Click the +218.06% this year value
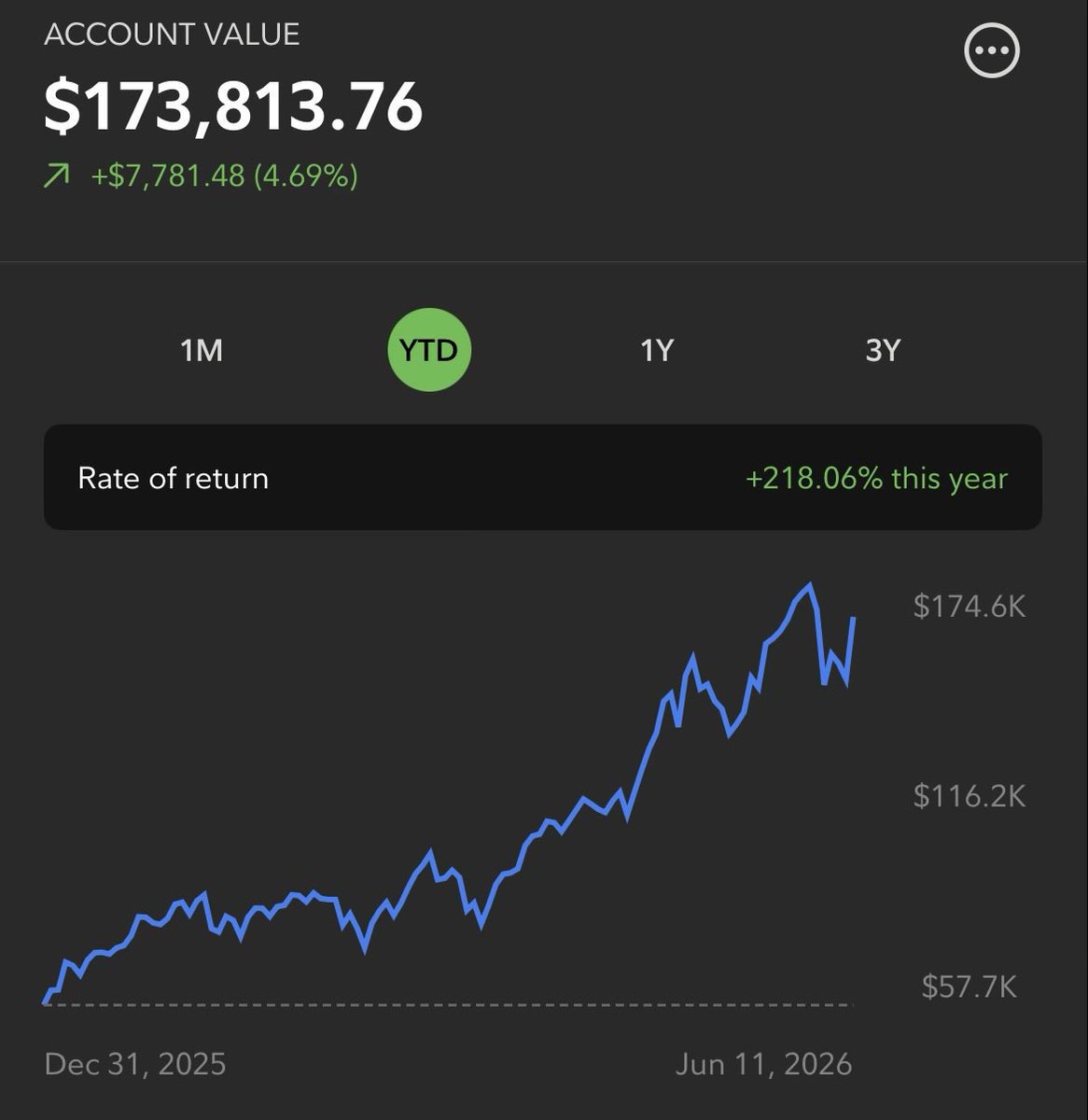The width and height of the screenshot is (1088, 1120). click(x=876, y=479)
